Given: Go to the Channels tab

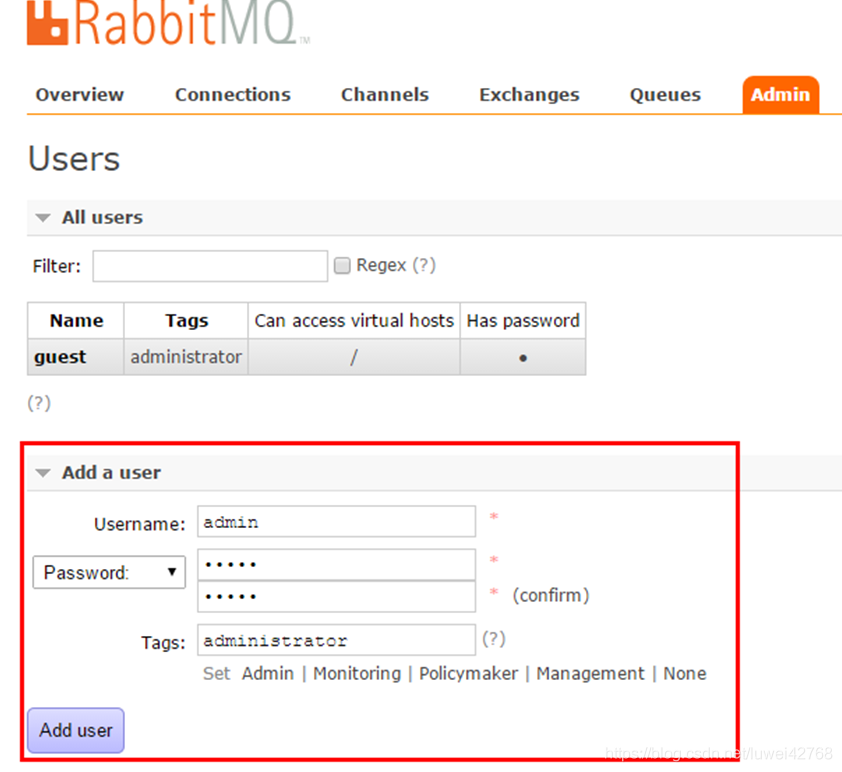Looking at the screenshot, I should pyautogui.click(x=384, y=95).
